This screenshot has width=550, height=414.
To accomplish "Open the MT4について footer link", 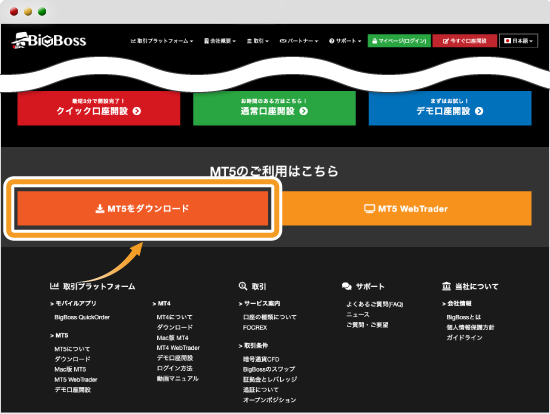I will coord(174,317).
